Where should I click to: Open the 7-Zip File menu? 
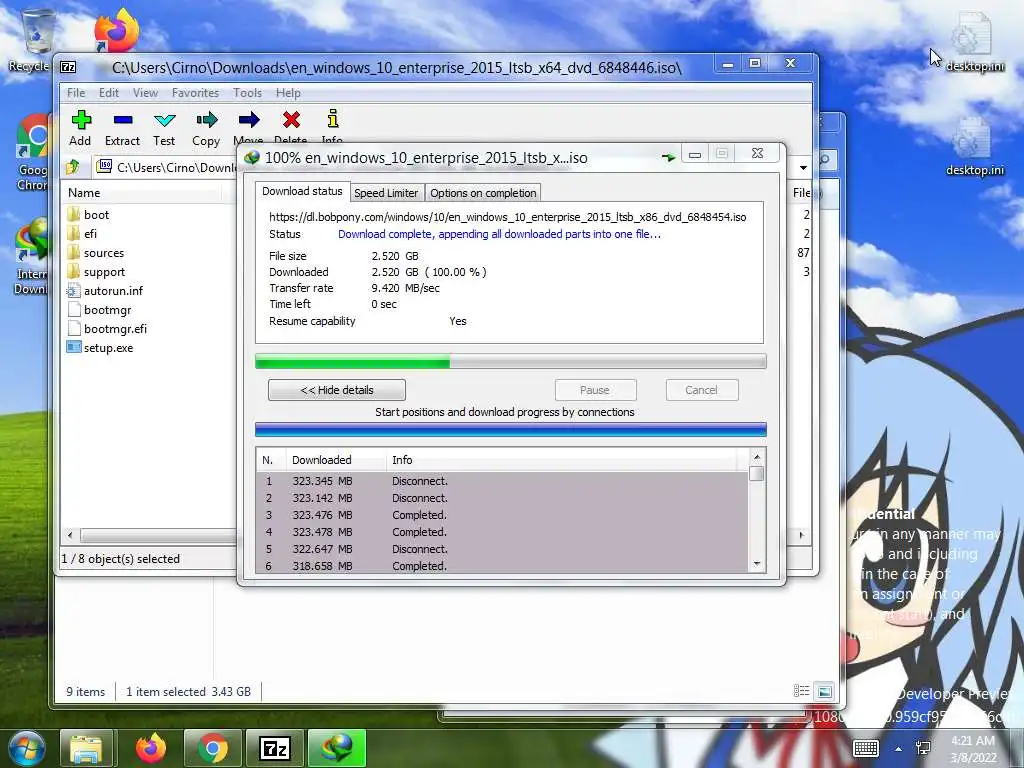76,93
